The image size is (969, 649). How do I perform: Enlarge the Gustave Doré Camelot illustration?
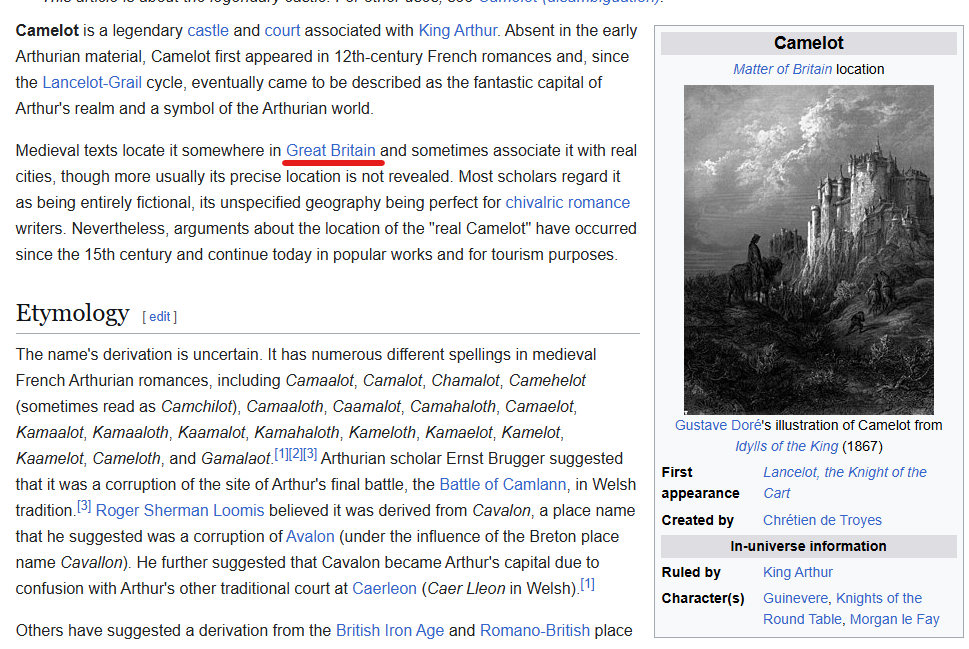click(x=808, y=250)
